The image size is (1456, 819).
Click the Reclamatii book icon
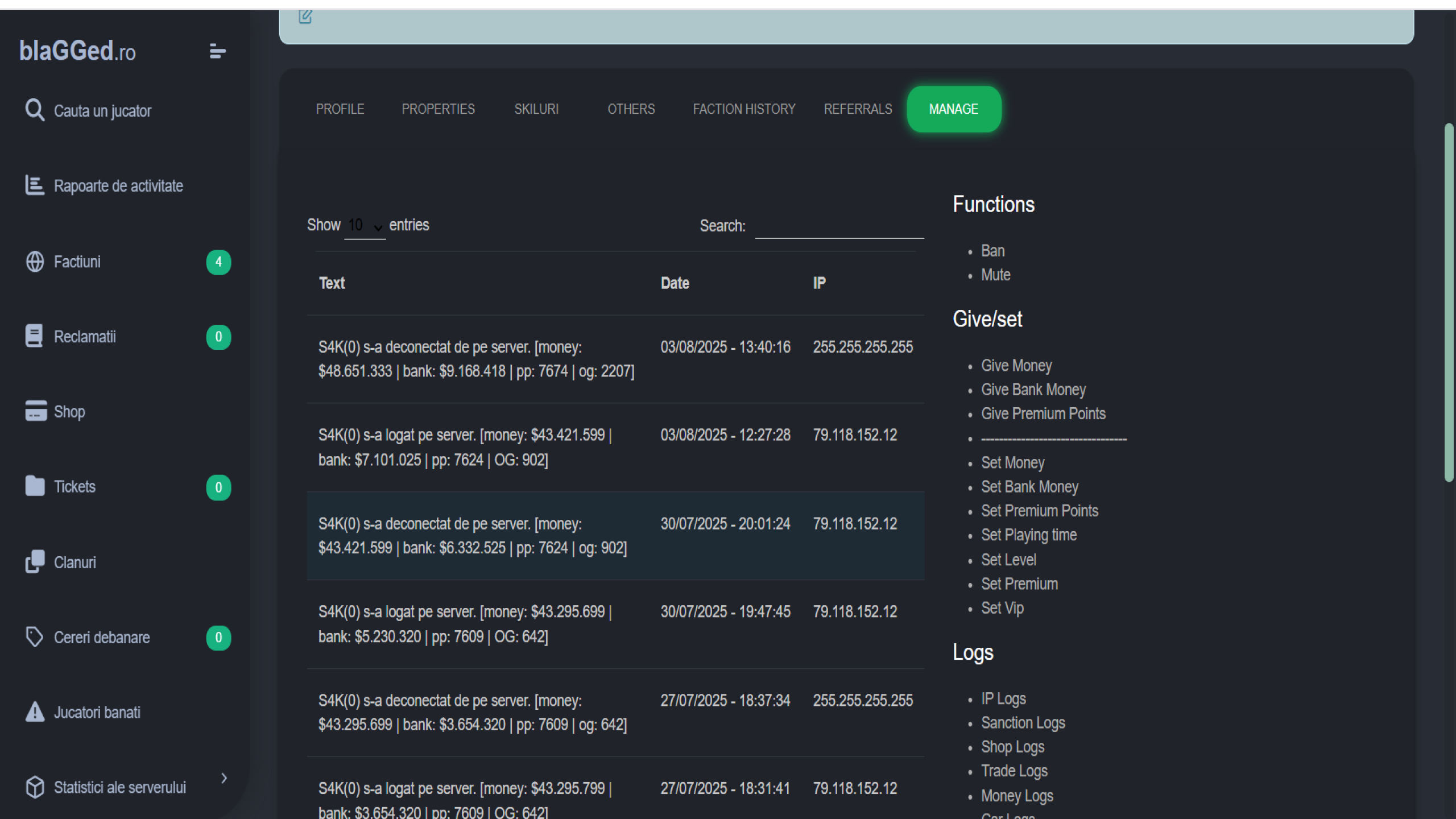34,336
